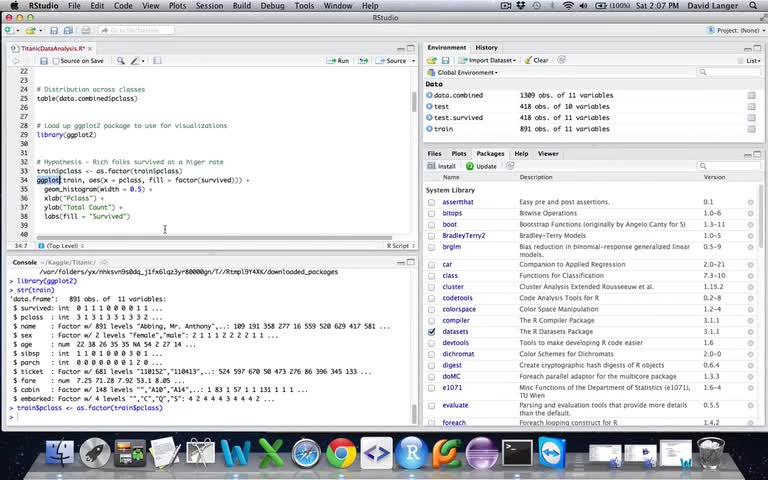Open the Session menu
The image size is (768, 480).
209,6
